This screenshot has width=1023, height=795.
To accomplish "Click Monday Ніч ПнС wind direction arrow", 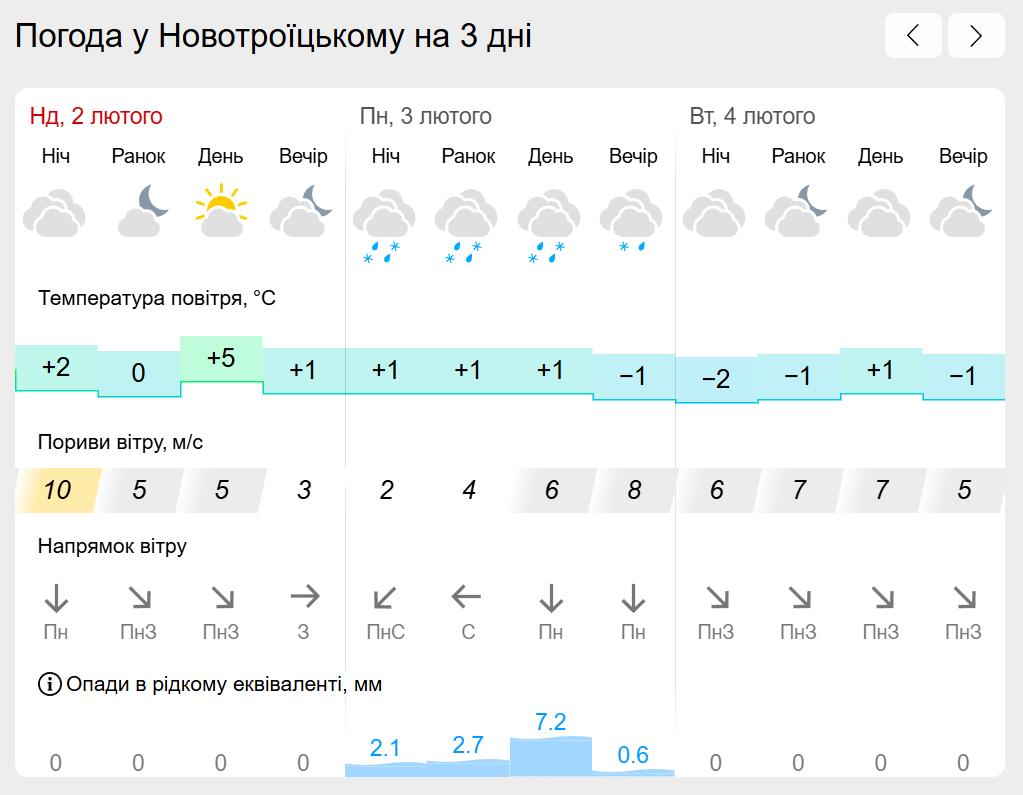I will point(384,597).
